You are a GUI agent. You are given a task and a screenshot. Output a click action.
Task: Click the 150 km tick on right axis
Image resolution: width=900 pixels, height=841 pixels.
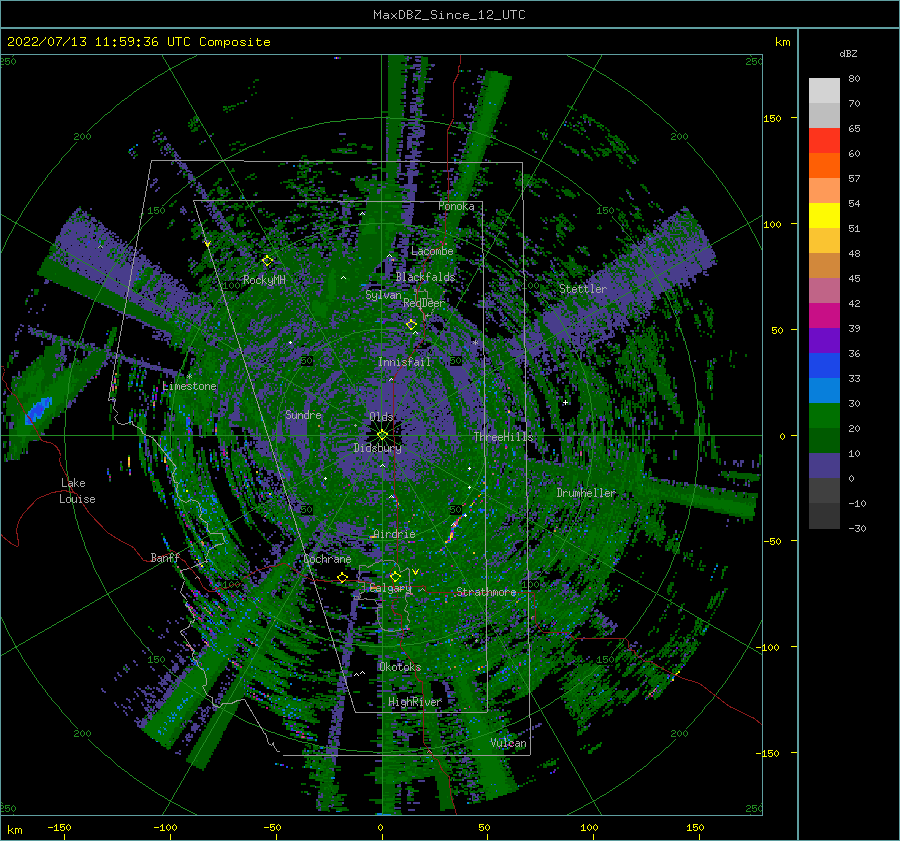click(772, 118)
